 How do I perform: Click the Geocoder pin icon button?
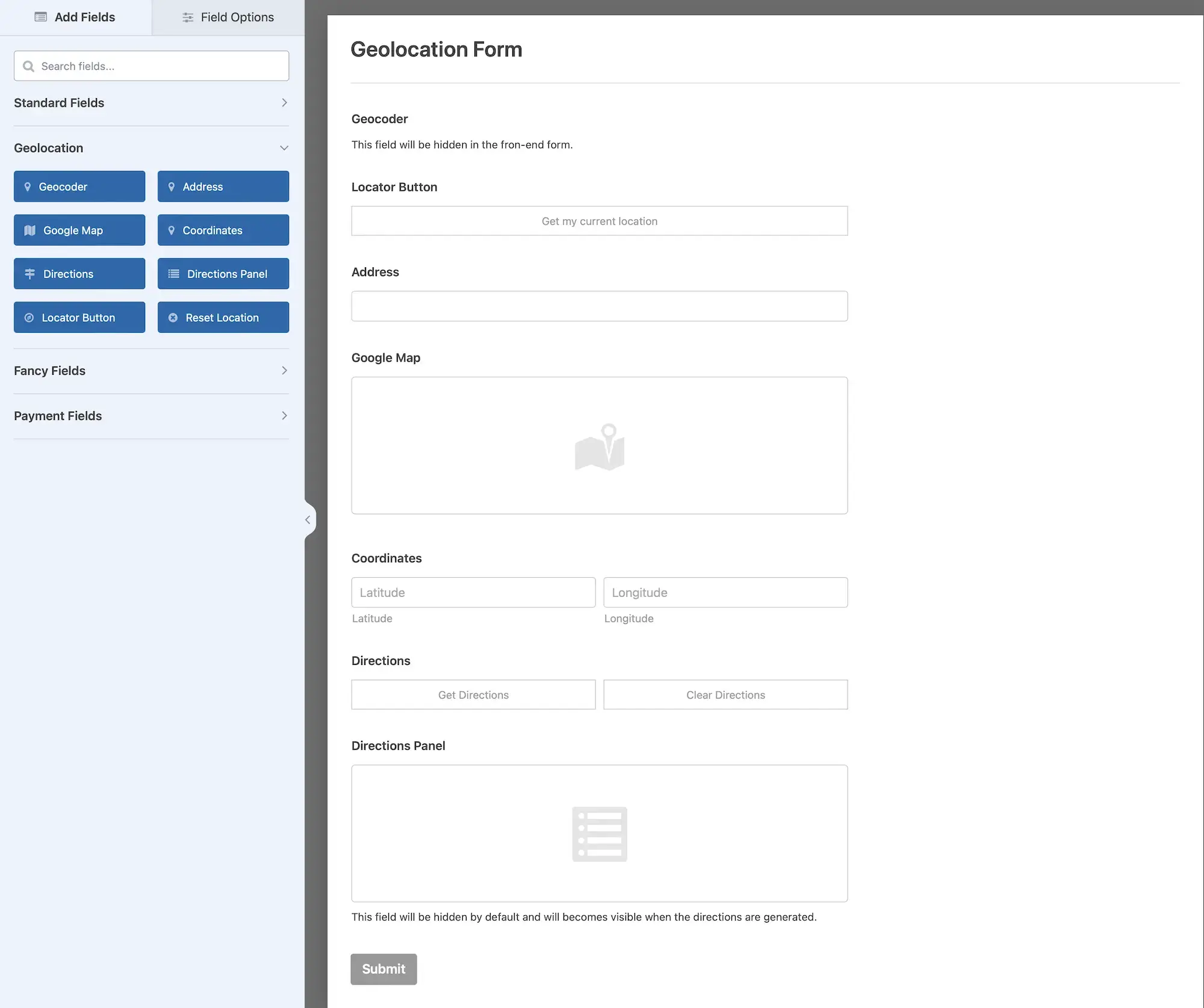click(x=27, y=187)
